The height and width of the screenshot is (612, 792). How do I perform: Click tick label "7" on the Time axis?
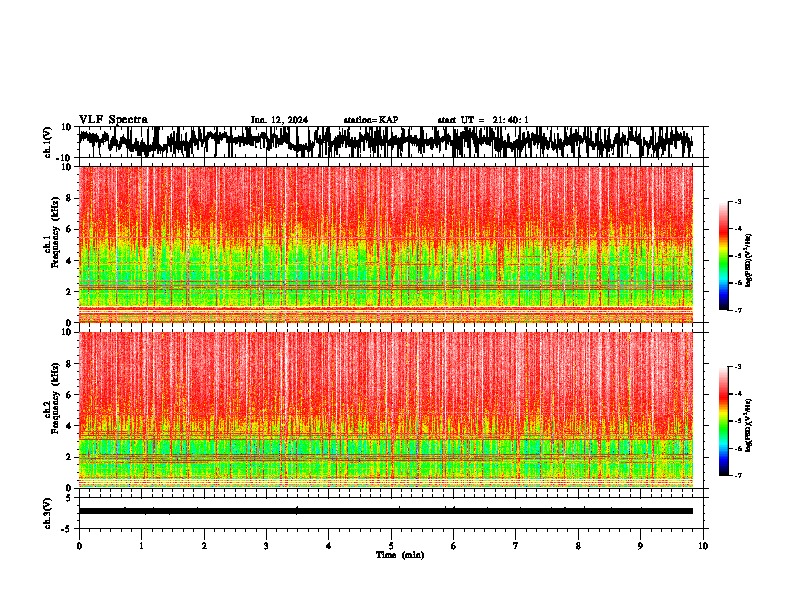coord(516,546)
